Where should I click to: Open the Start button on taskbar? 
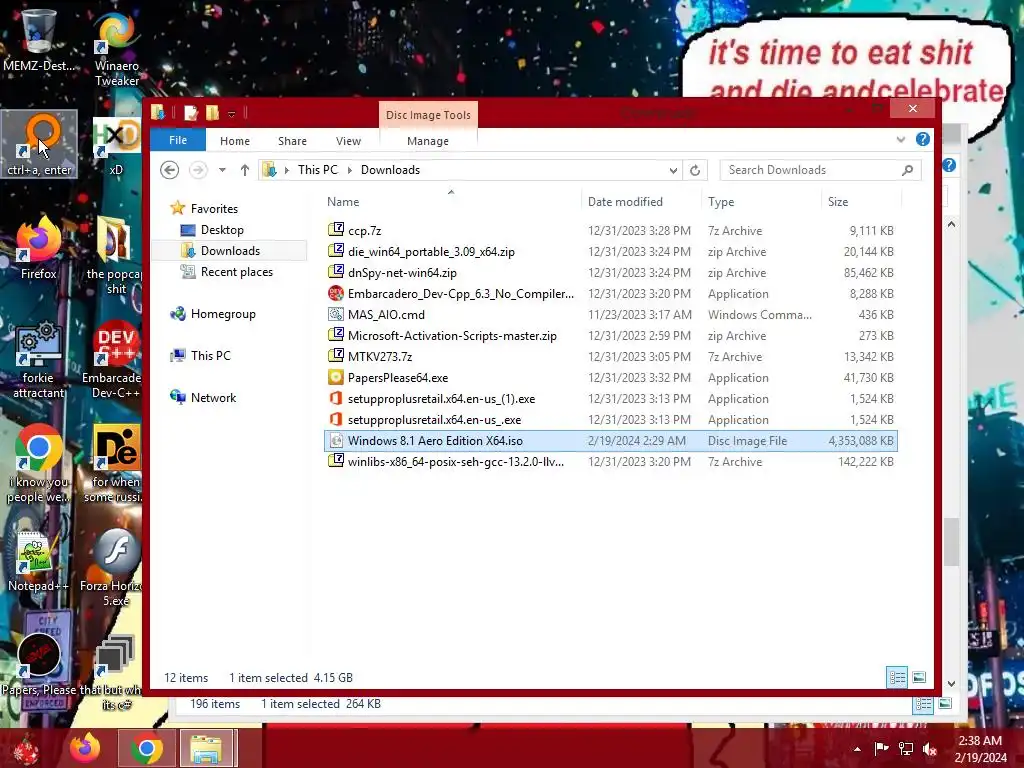click(x=26, y=748)
